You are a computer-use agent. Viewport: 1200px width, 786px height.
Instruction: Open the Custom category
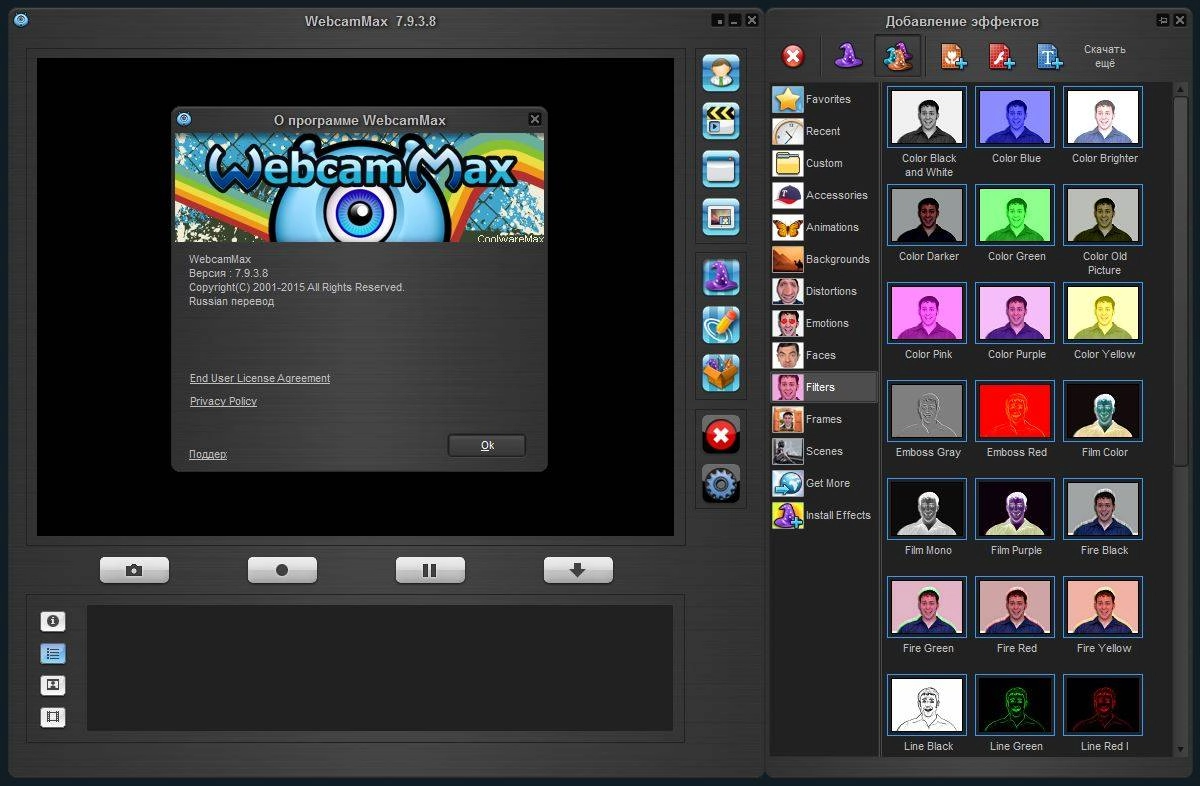coord(824,163)
